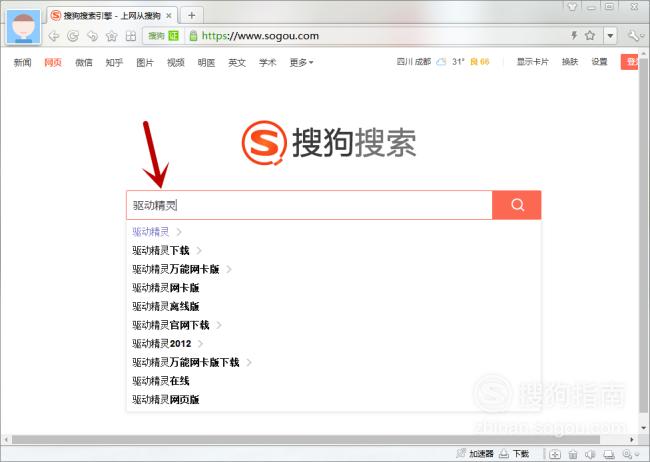Screen dimensions: 650x462
Task: Click the orange magnifier search button
Action: click(517, 205)
